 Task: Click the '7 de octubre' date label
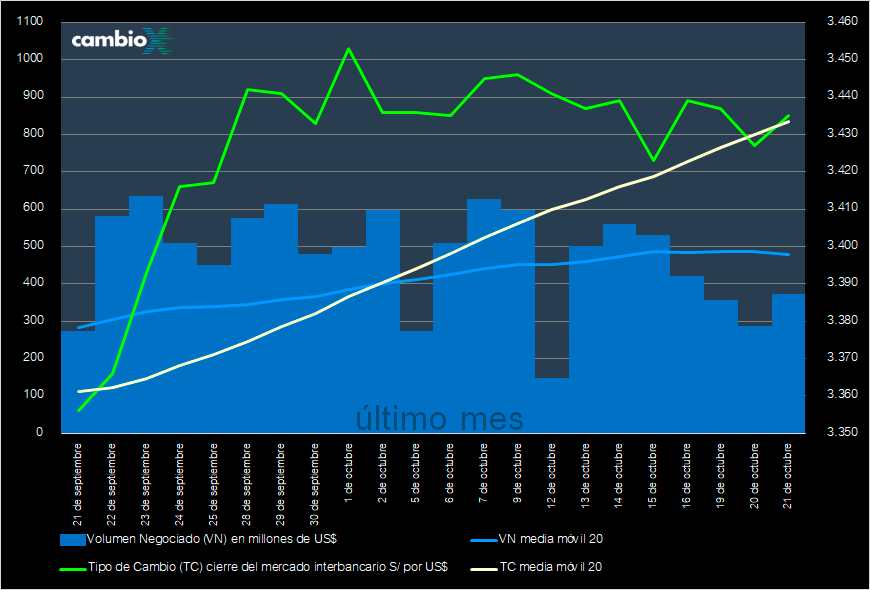484,473
